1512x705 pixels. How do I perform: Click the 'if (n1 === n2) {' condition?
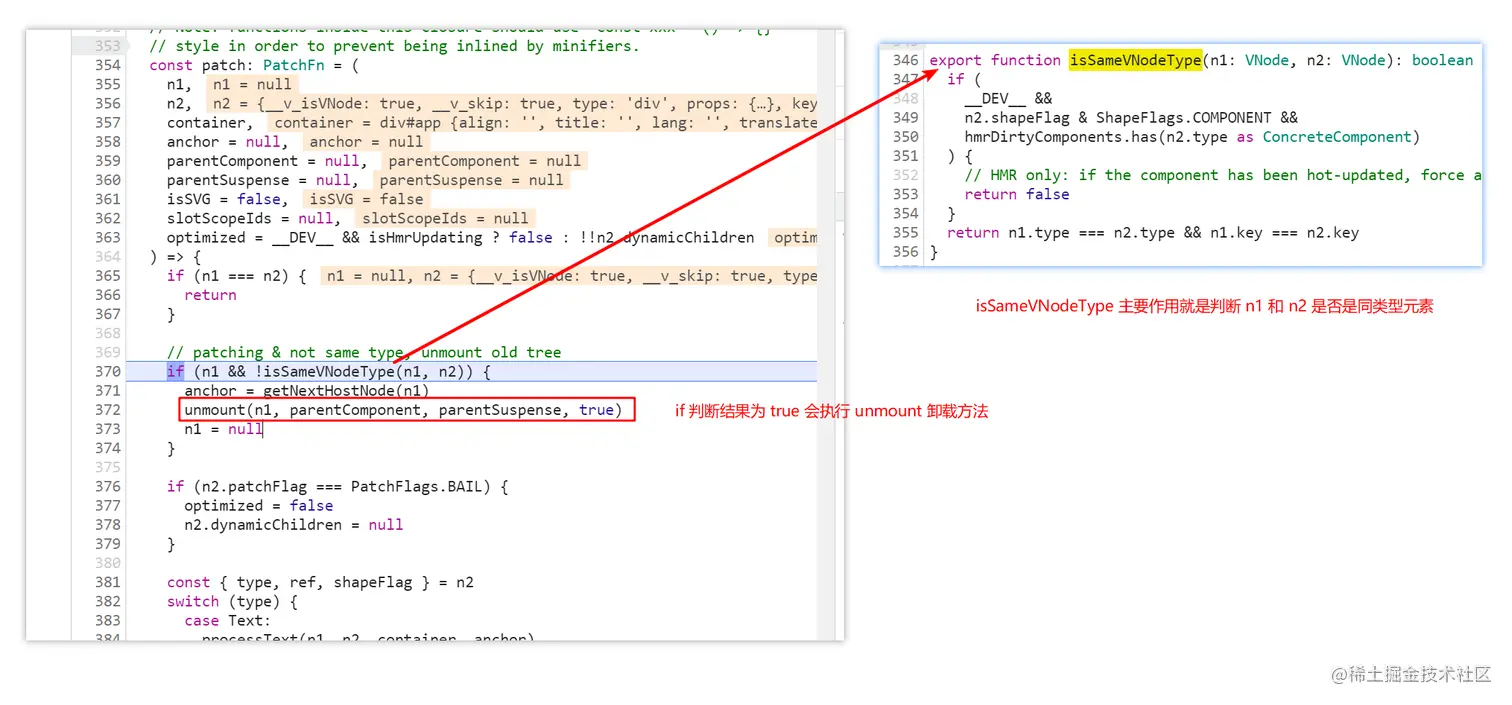[236, 276]
